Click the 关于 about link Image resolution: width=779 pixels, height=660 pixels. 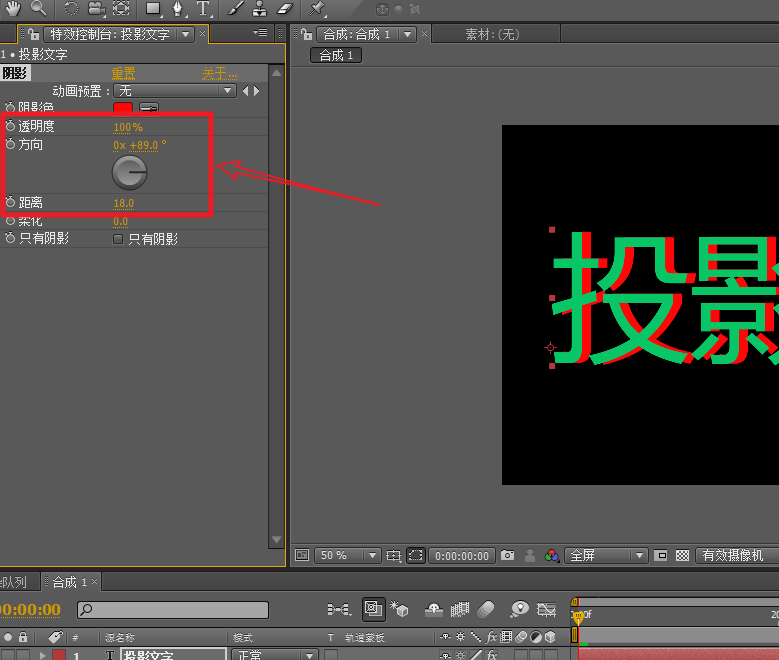tap(219, 74)
